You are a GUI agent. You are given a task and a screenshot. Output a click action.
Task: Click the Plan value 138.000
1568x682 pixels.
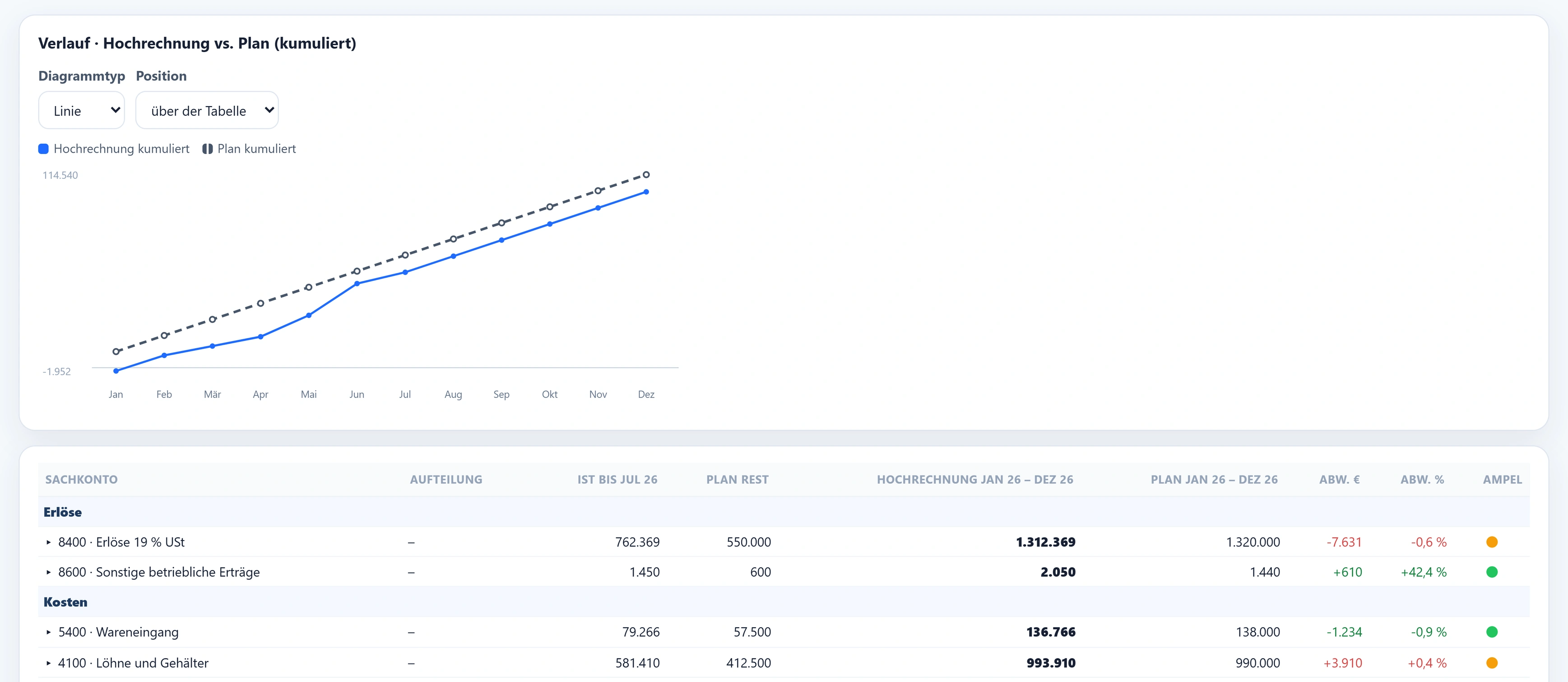click(x=1257, y=632)
